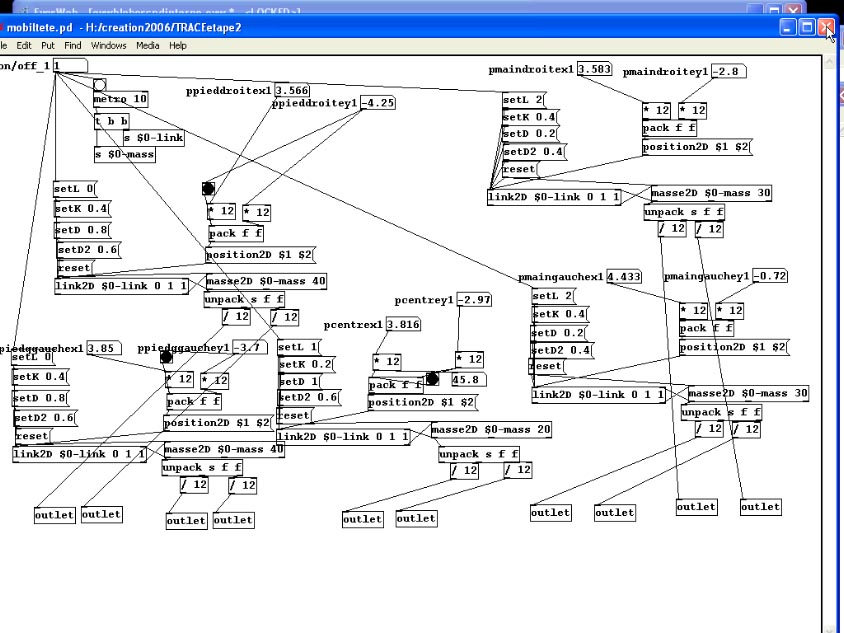This screenshot has width=844, height=633.
Task: Select the t b b trigger object
Action: click(x=111, y=122)
